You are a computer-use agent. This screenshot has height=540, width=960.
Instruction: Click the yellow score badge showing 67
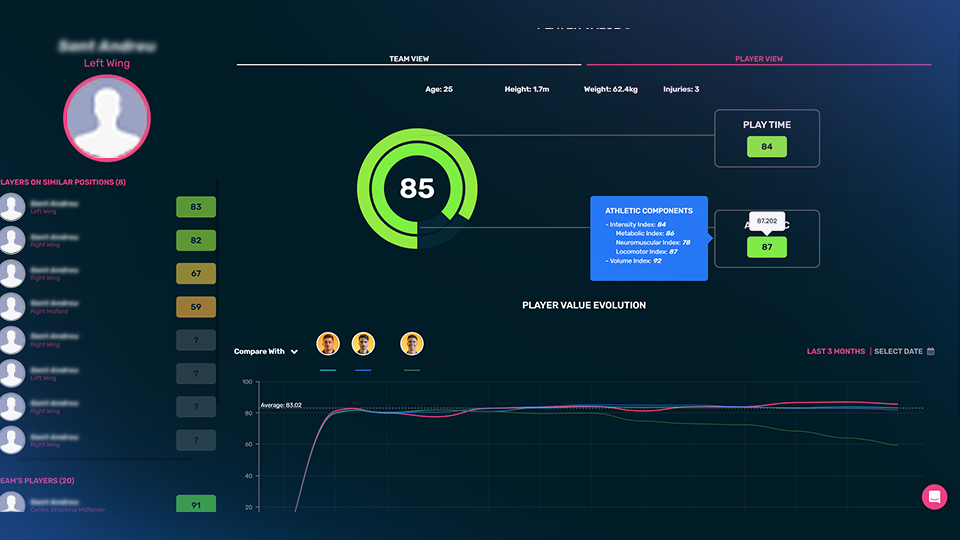[196, 274]
